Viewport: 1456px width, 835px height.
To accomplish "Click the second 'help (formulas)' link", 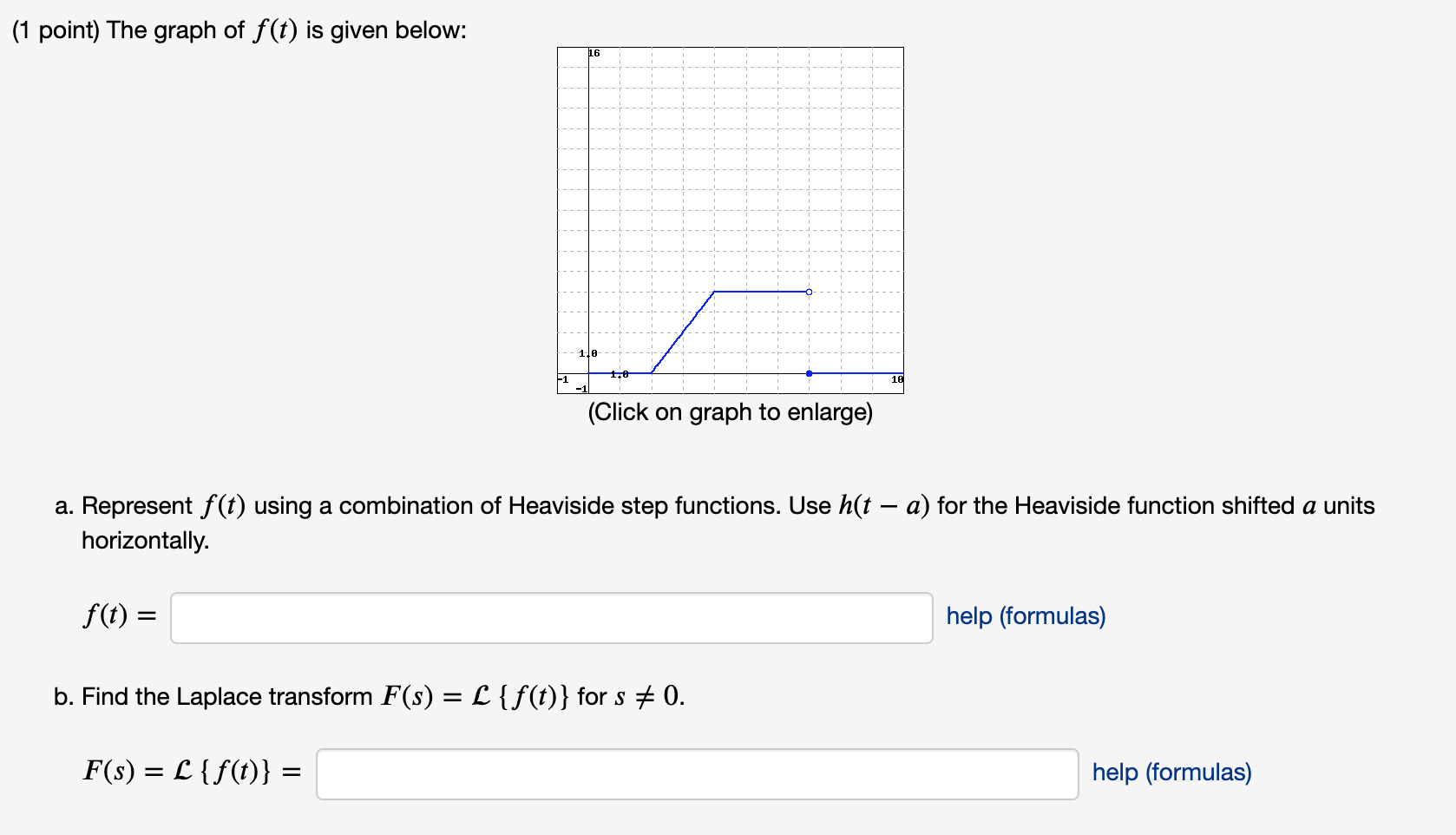I will click(1170, 773).
